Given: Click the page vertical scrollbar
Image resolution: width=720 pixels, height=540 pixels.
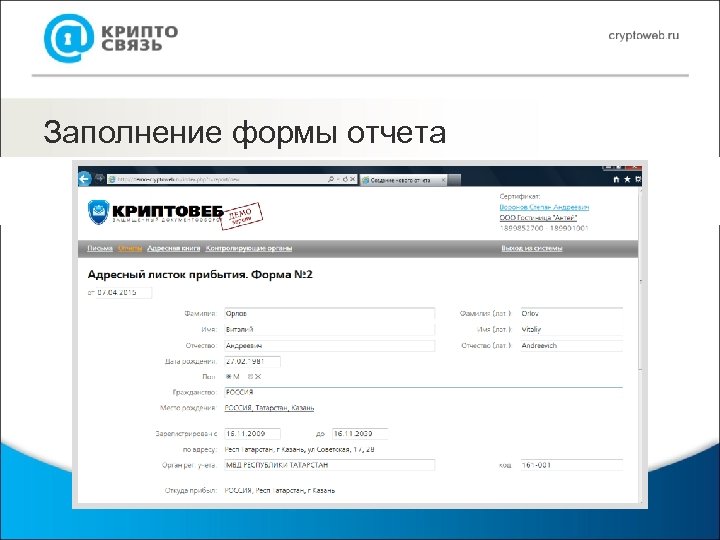Looking at the screenshot, I should click(x=641, y=344).
